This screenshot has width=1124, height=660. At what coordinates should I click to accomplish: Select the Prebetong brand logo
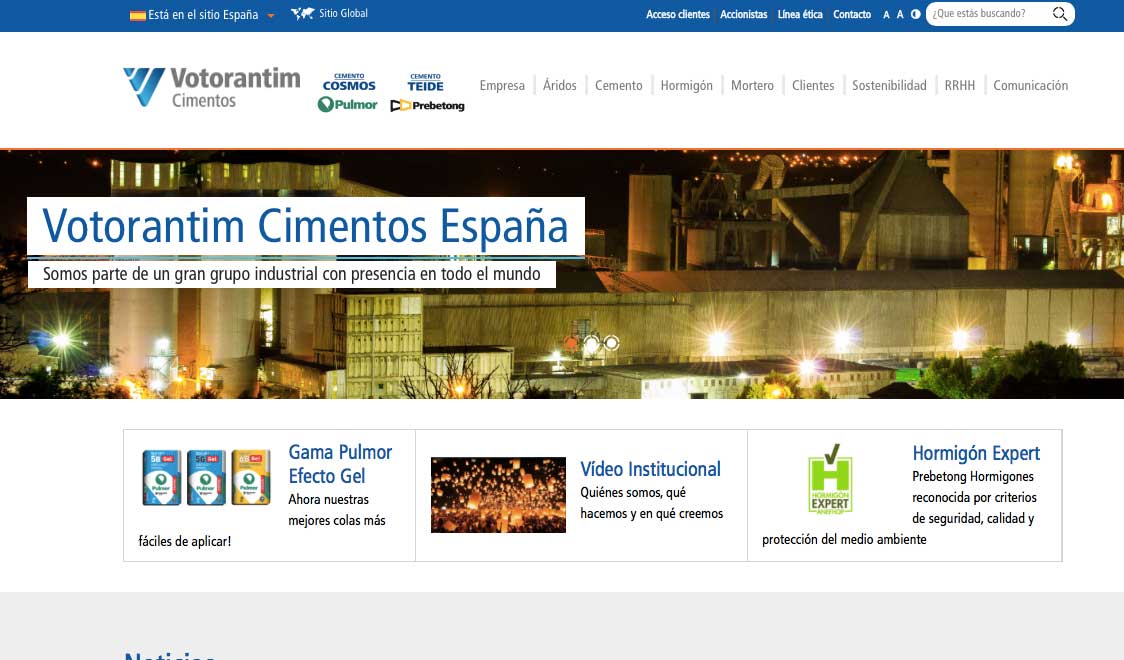pos(427,104)
